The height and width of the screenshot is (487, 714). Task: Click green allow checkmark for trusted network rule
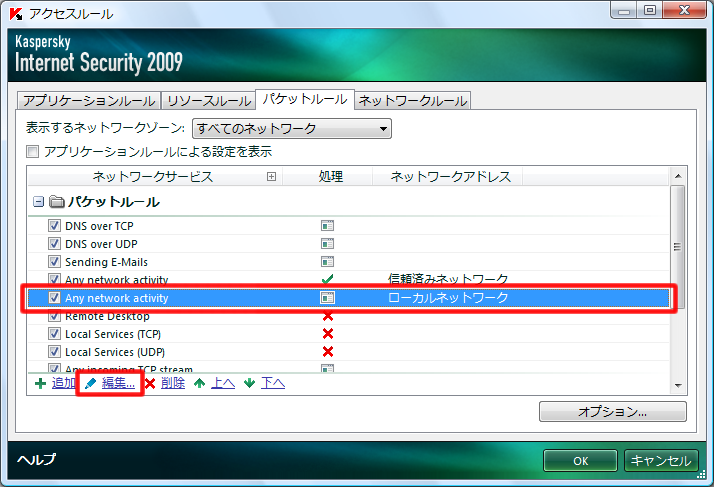coord(327,280)
